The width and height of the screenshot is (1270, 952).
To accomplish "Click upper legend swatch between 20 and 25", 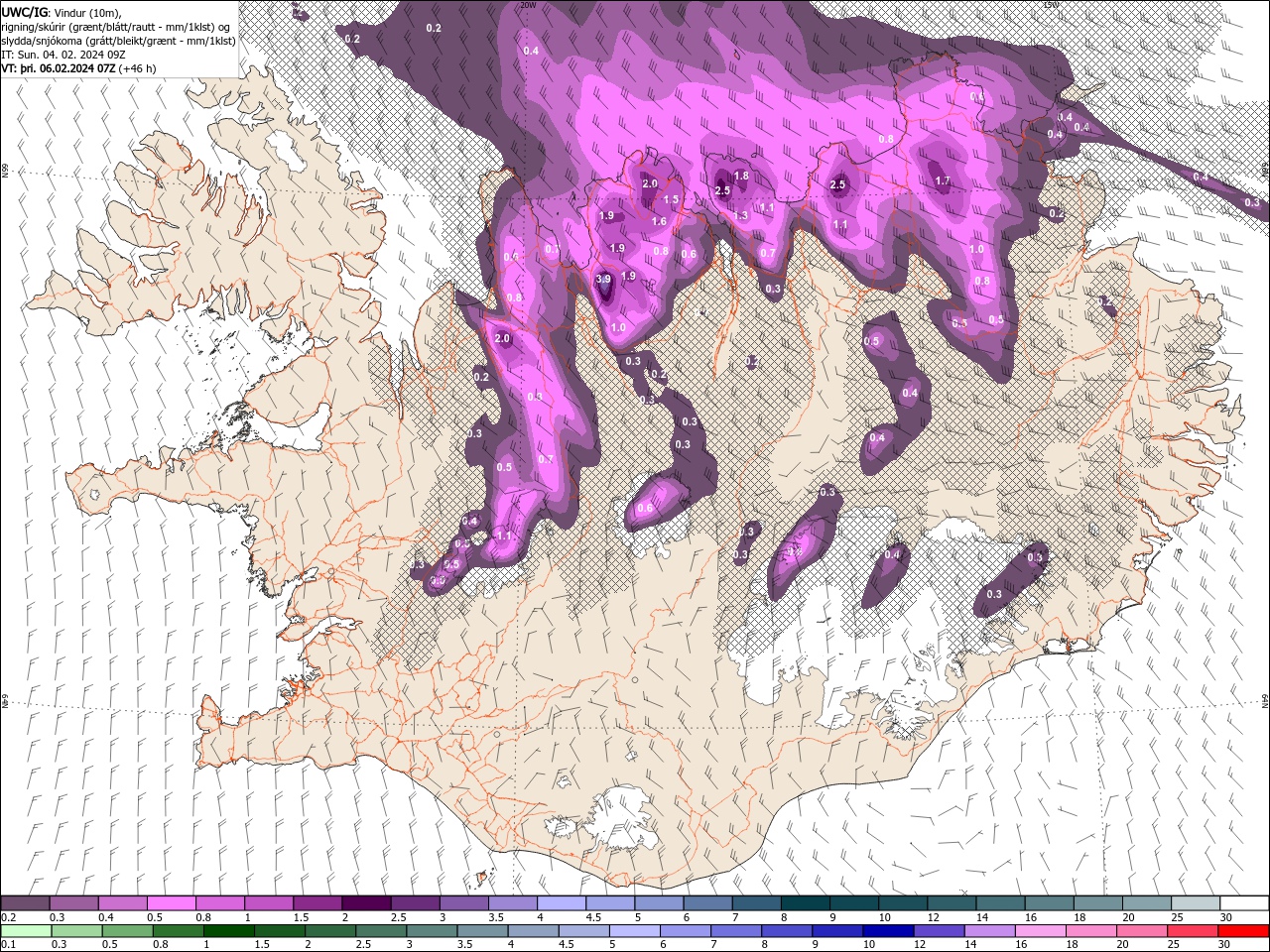I will click(x=1147, y=903).
